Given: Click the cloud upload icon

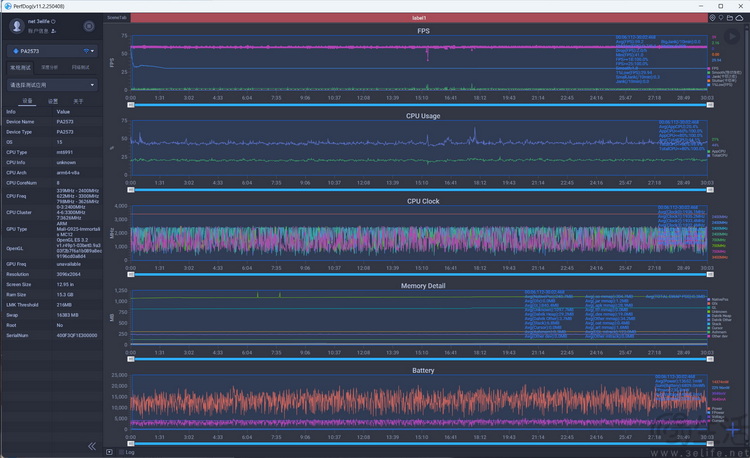Looking at the screenshot, I should point(739,18).
